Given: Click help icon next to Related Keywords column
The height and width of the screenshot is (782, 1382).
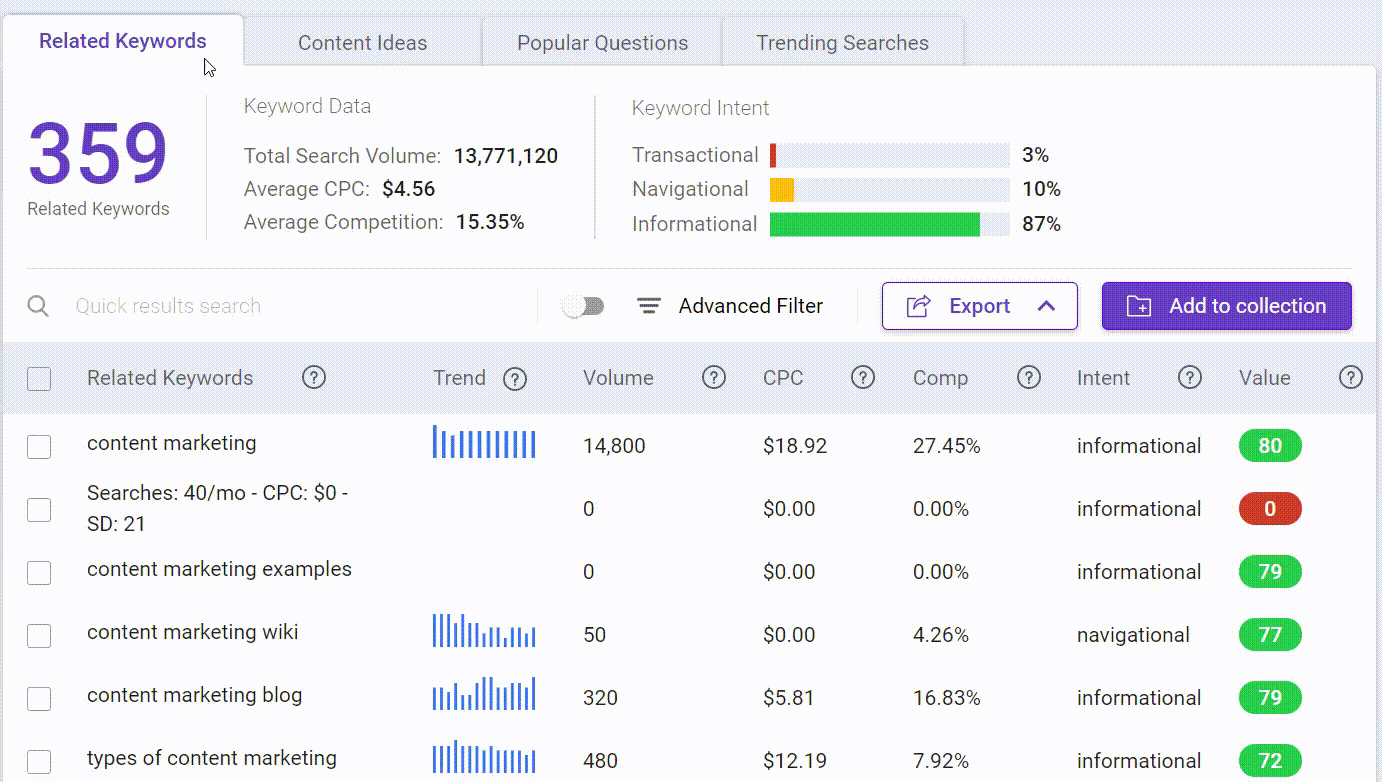Looking at the screenshot, I should [x=314, y=378].
